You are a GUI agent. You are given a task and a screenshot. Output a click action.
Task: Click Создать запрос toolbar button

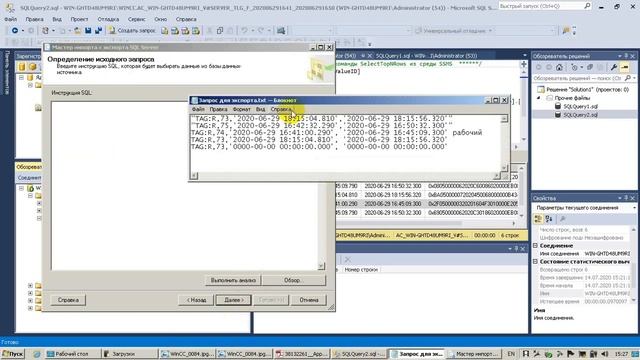(132, 31)
